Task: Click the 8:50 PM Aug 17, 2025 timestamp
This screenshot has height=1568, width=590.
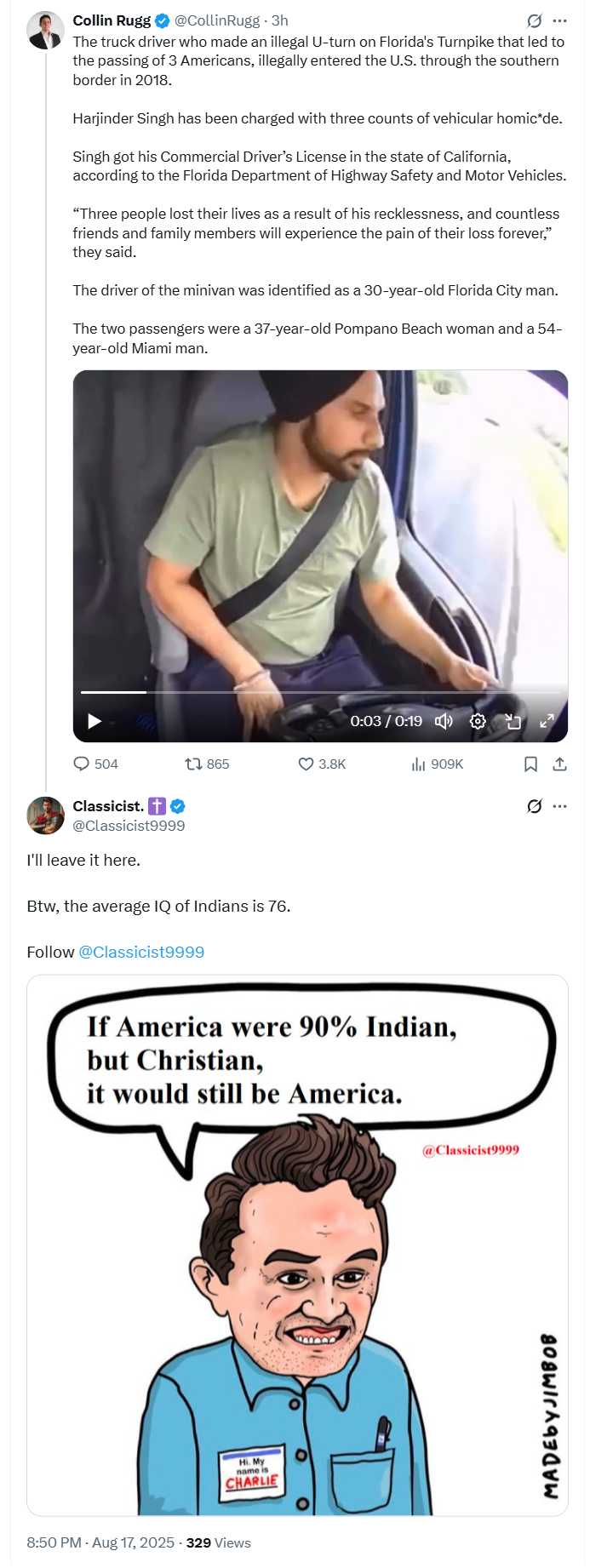Action: tap(100, 1542)
